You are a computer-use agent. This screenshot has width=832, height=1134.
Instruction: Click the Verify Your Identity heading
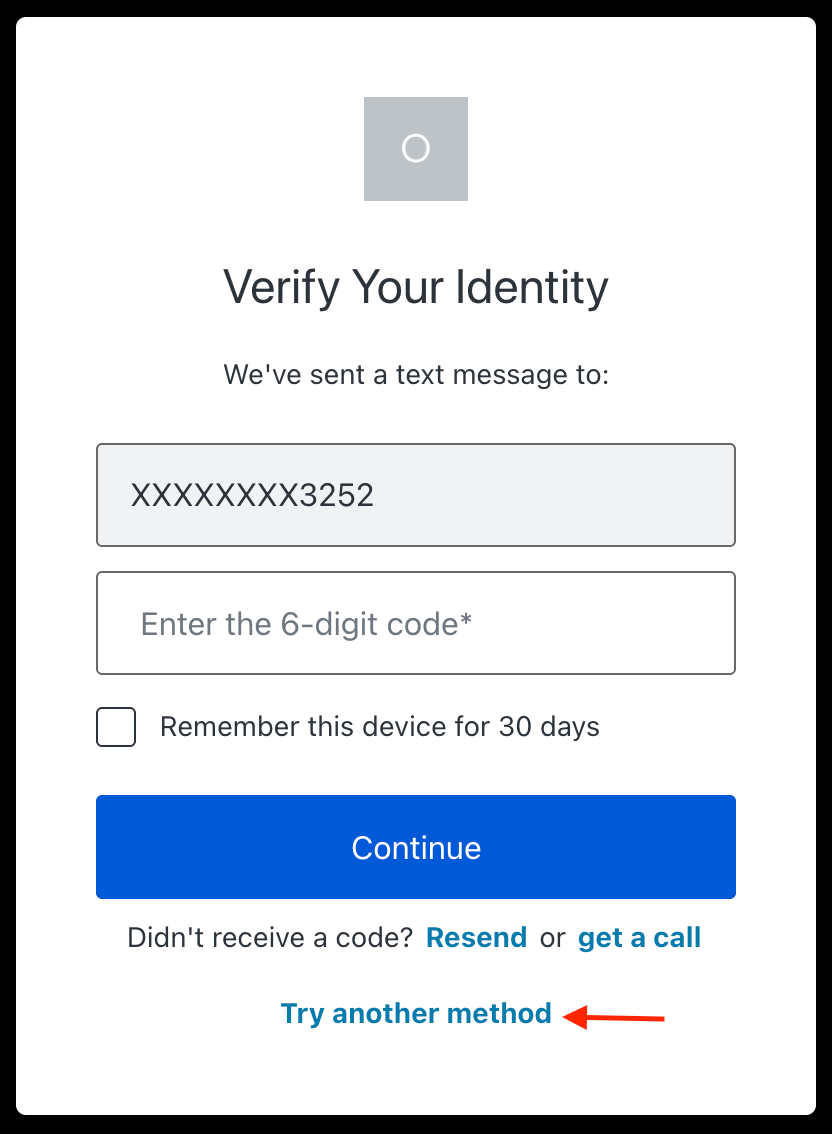click(416, 287)
